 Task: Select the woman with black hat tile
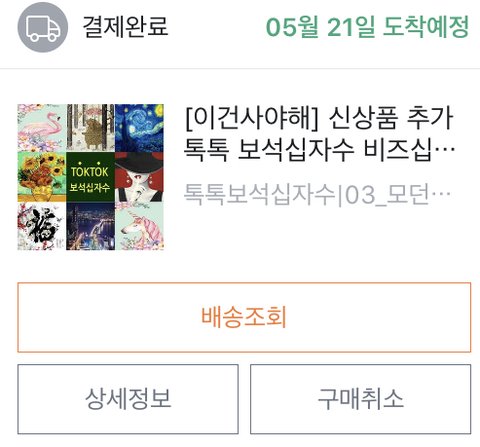[x=139, y=177]
